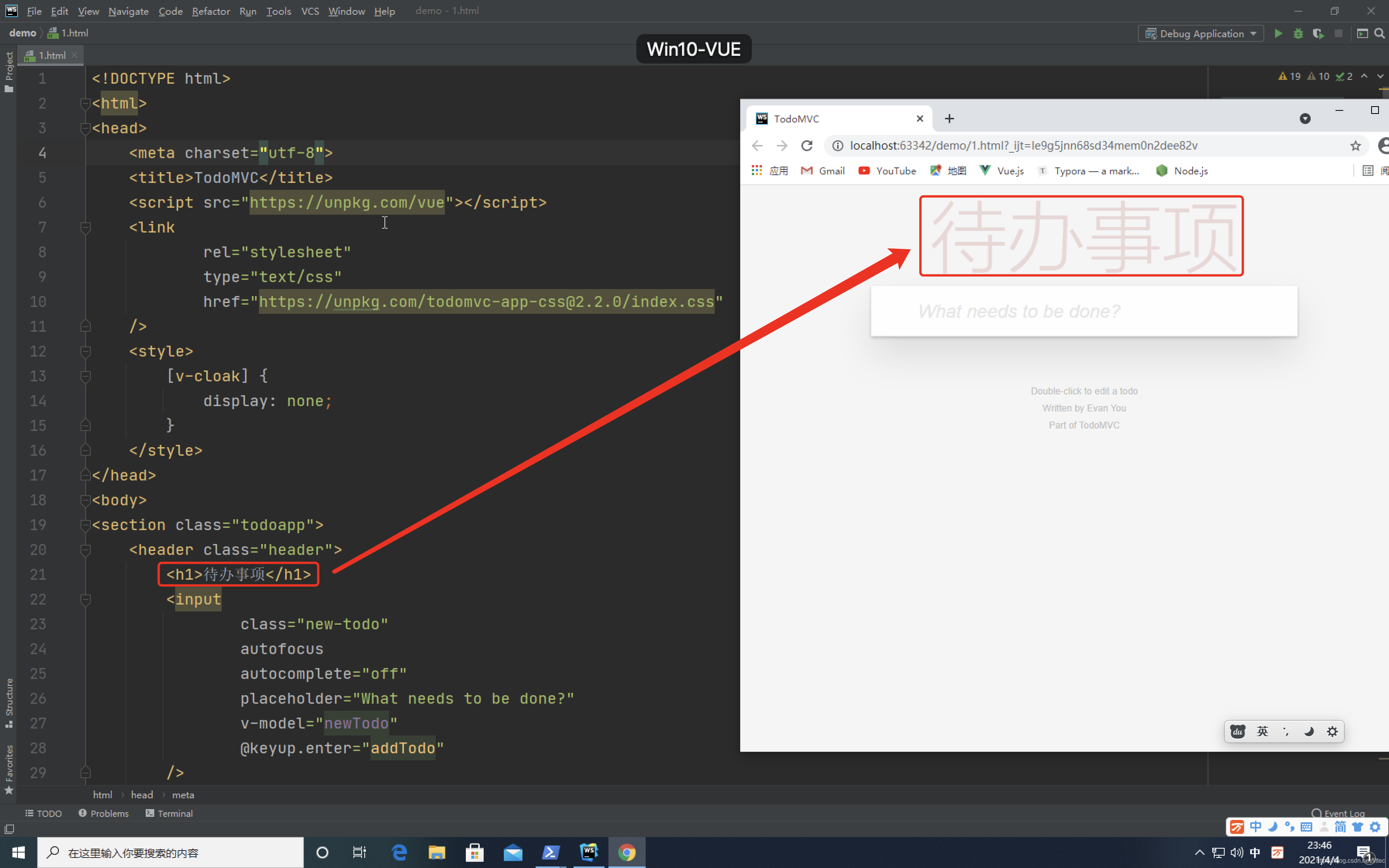Open the Refactor menu

coord(211,11)
